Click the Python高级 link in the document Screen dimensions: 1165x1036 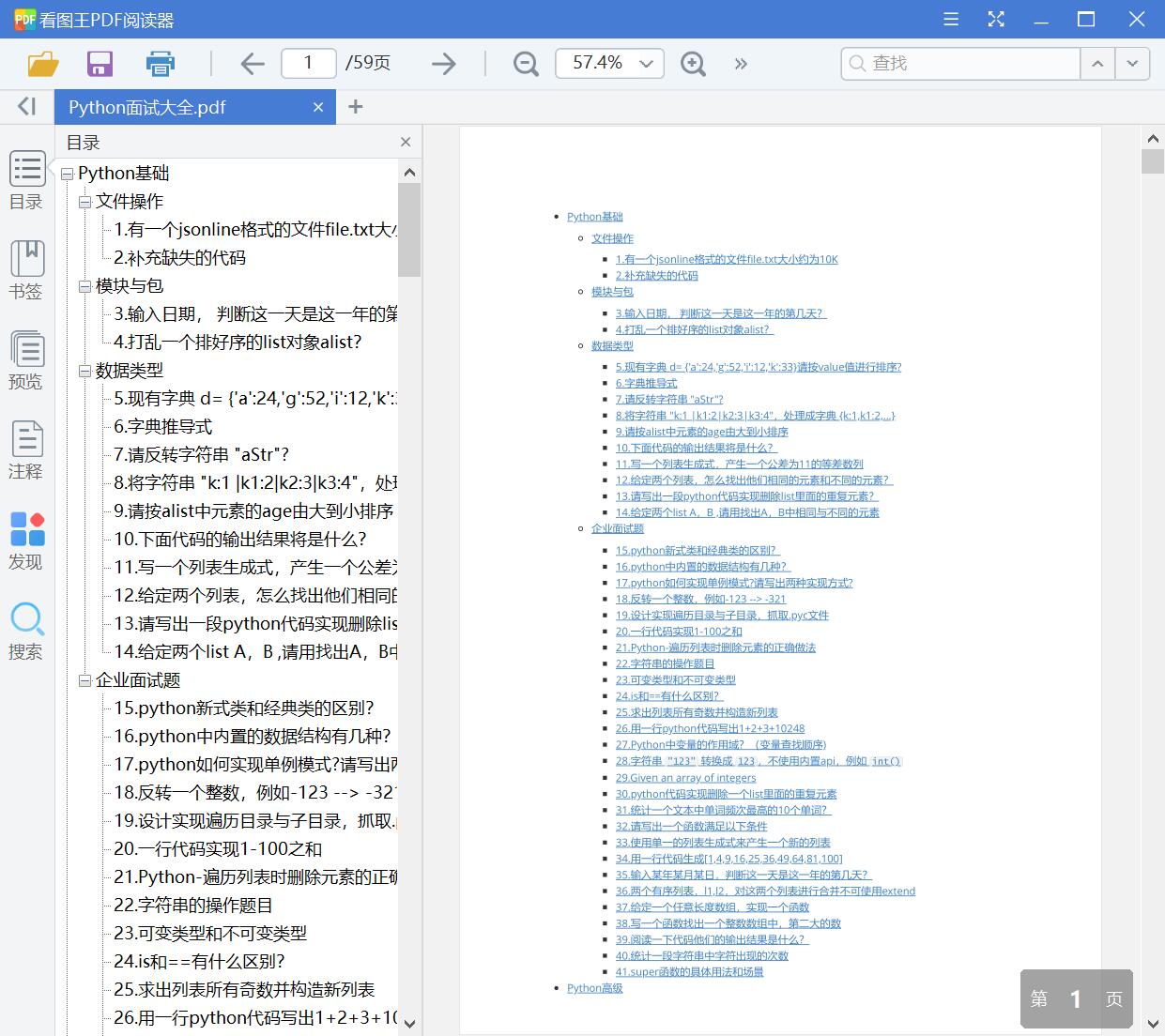[594, 987]
